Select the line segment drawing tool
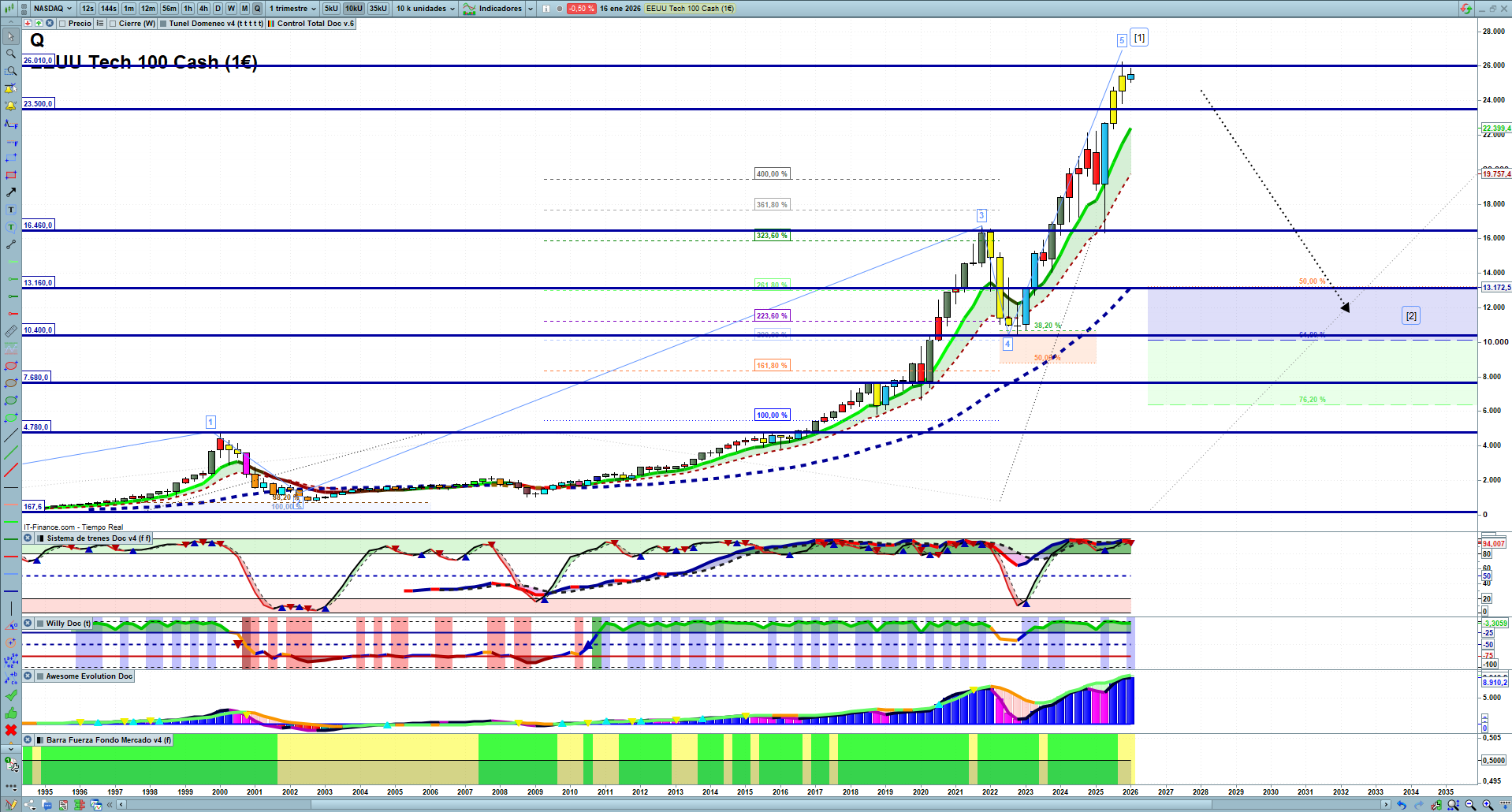Screen dimensions: 1512x812 11,244
